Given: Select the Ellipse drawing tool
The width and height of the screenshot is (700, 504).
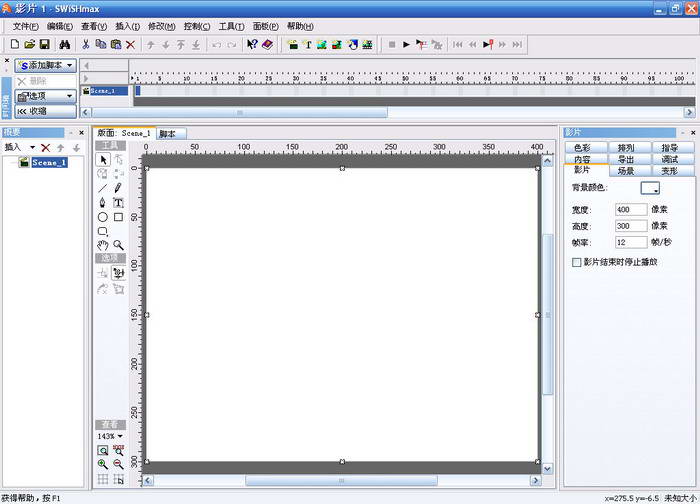Looking at the screenshot, I should coord(103,216).
